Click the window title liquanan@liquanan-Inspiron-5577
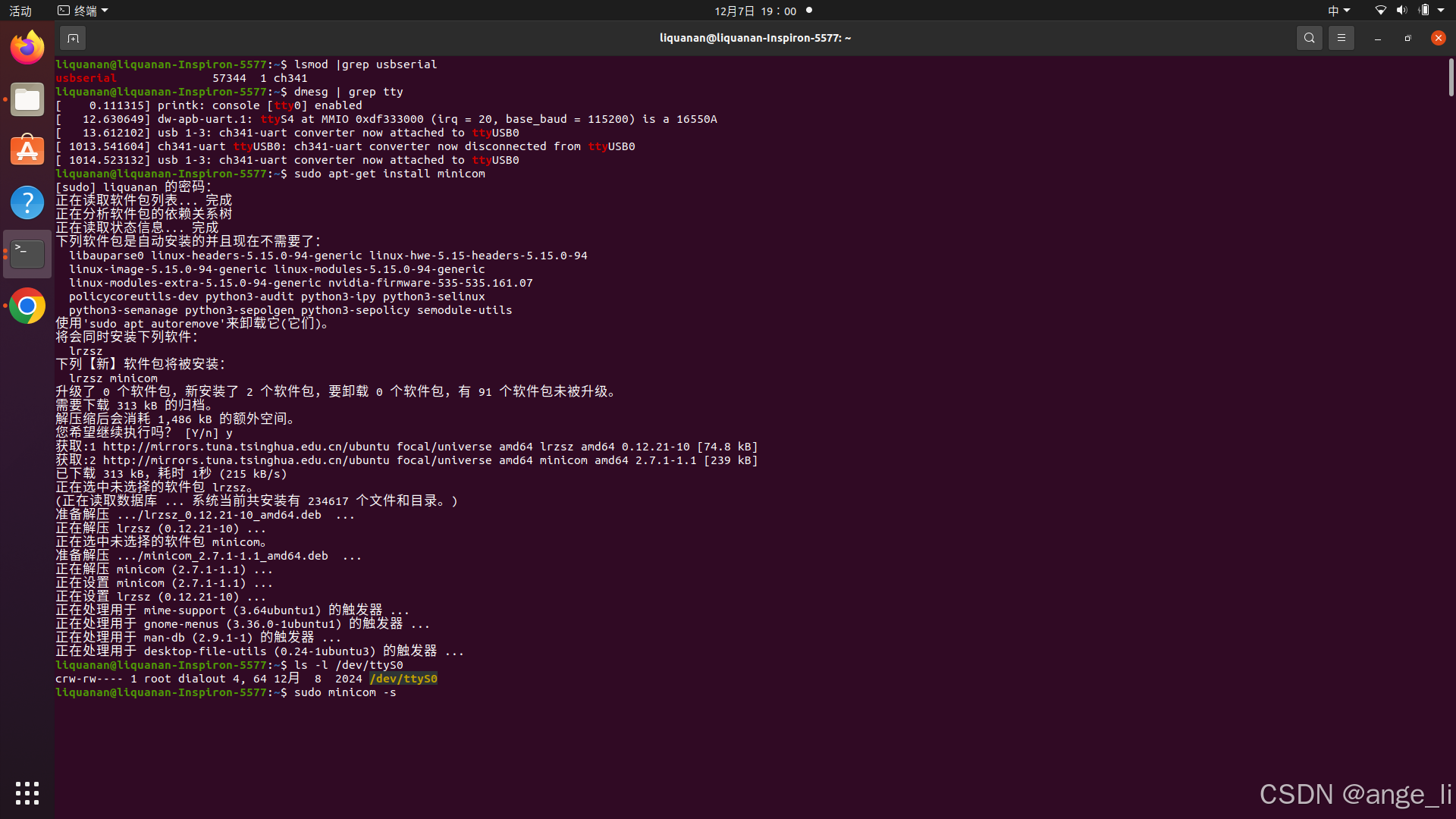 [755, 38]
